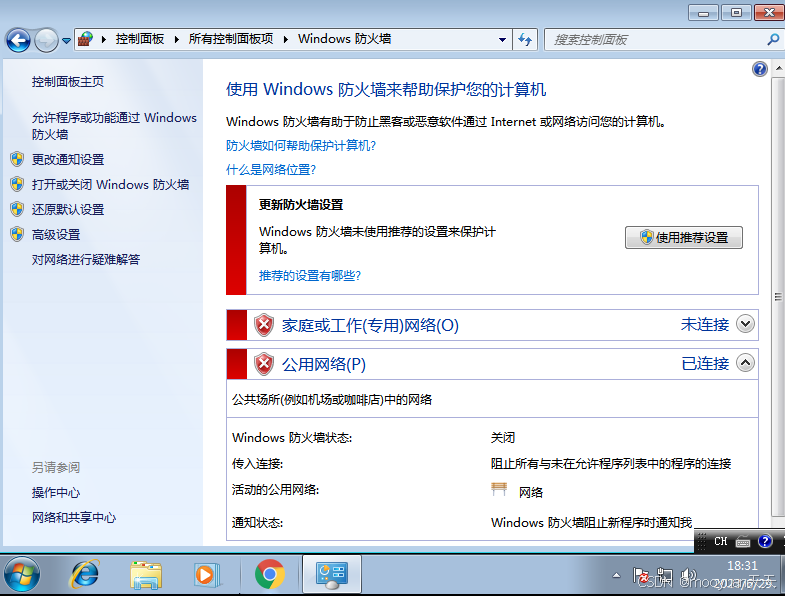Click the firewall icon in address bar
This screenshot has height=596, width=785.
[86, 39]
